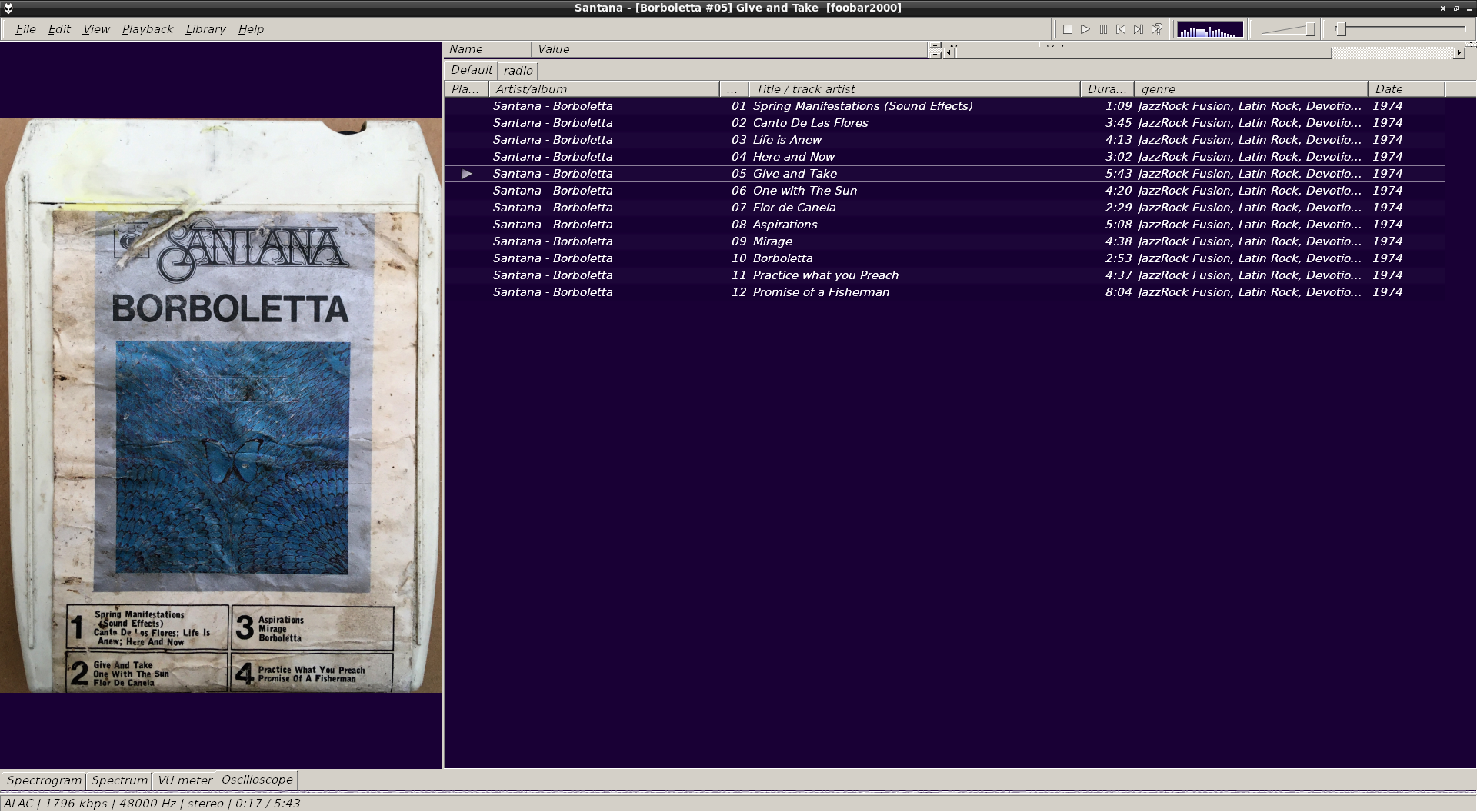
Task: Select track 07 Flor de Canela
Action: click(x=945, y=208)
